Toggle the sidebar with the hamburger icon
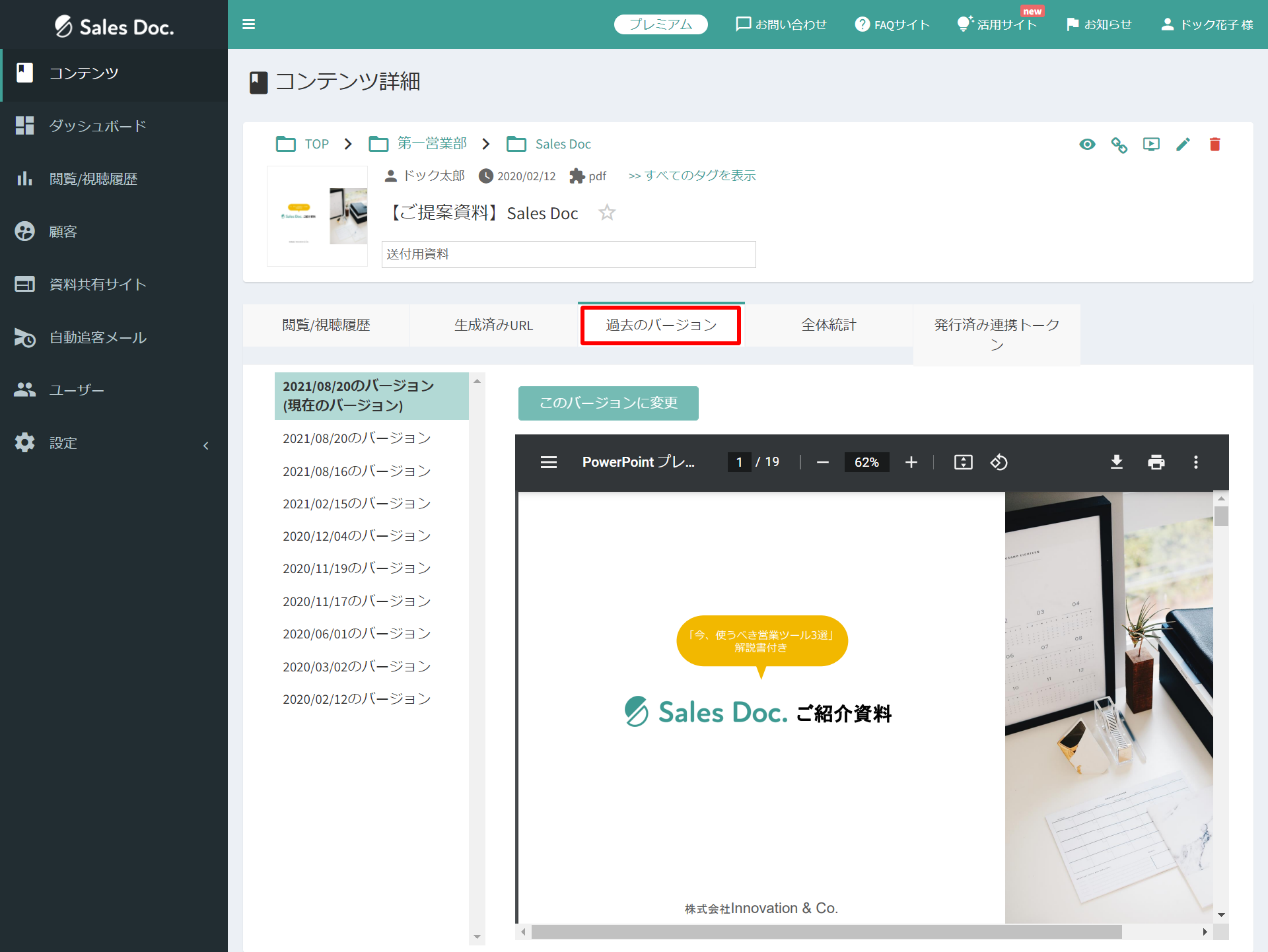Image resolution: width=1268 pixels, height=952 pixels. (x=249, y=24)
